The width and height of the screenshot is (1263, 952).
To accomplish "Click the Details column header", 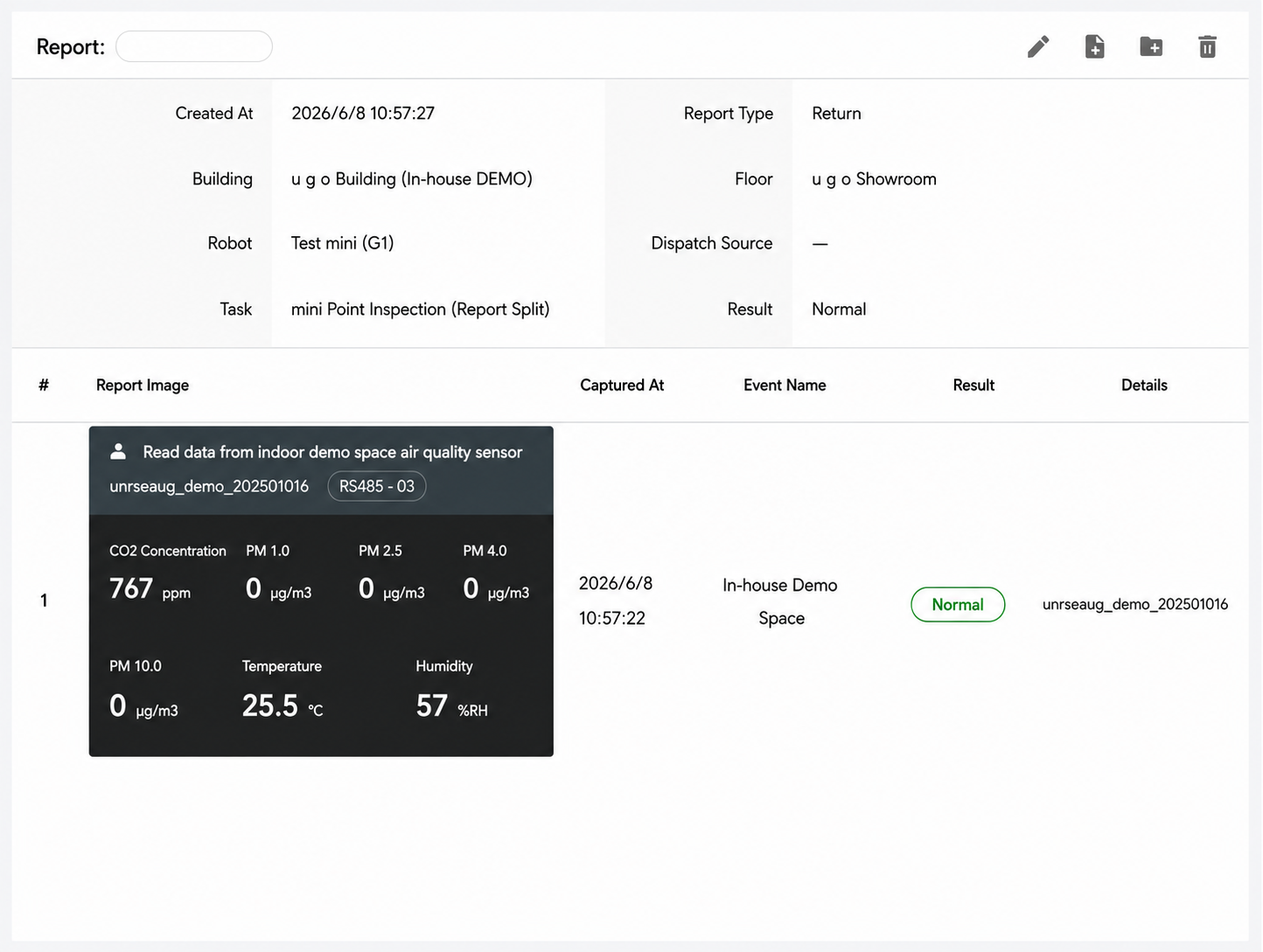I will click(1144, 385).
